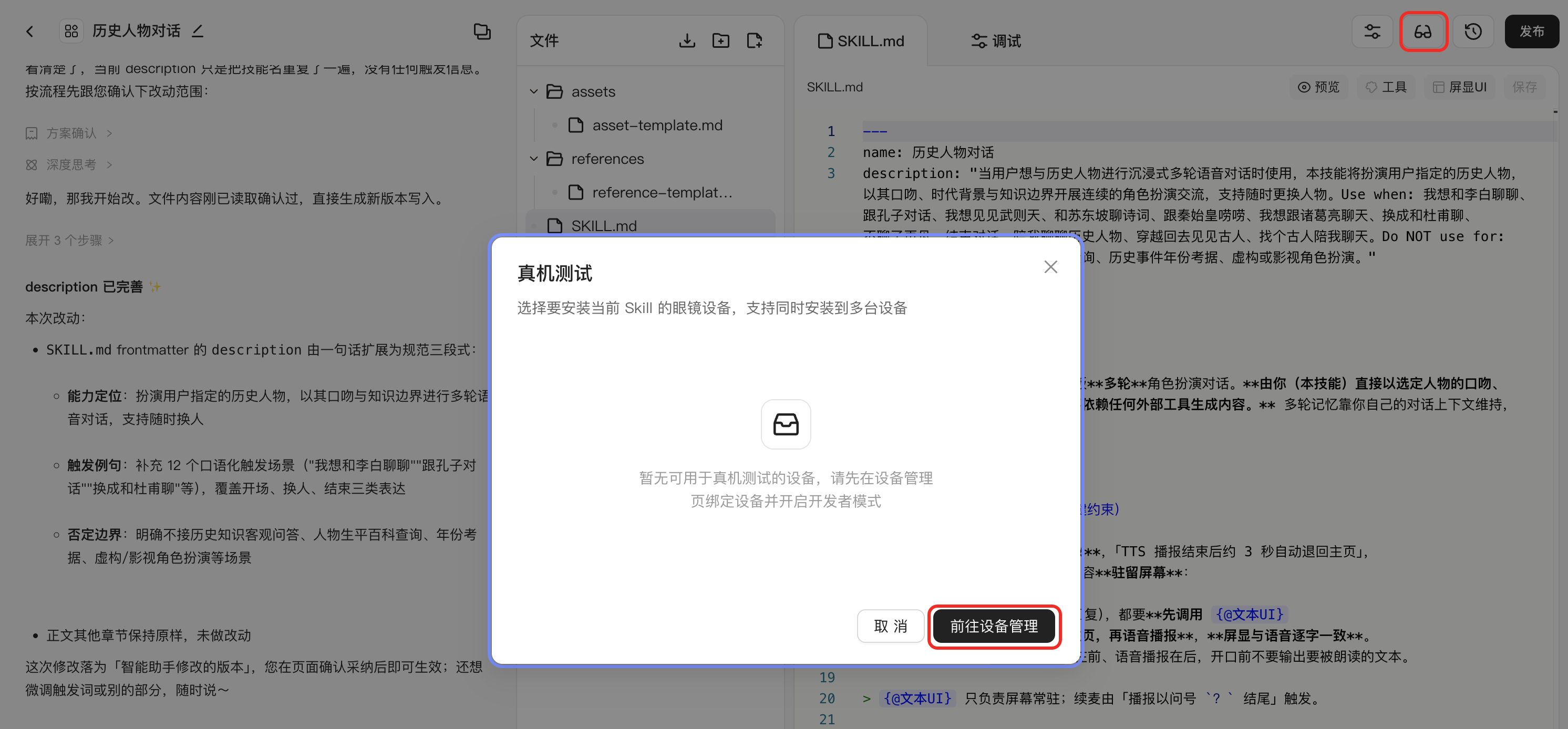Click the copy-window icon above the chat panel

point(482,32)
